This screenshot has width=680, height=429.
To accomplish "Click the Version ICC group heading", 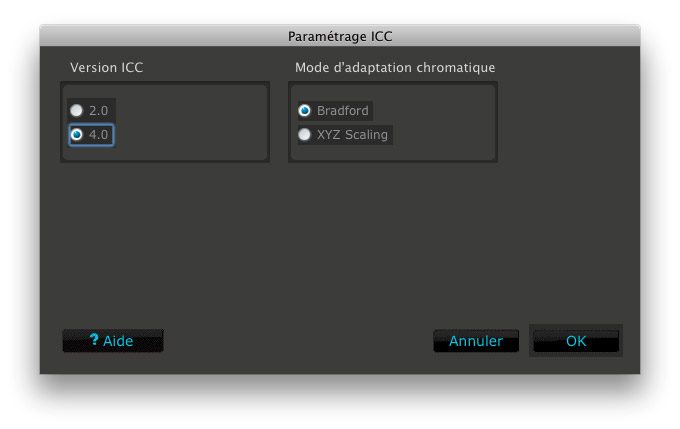I will [x=107, y=68].
